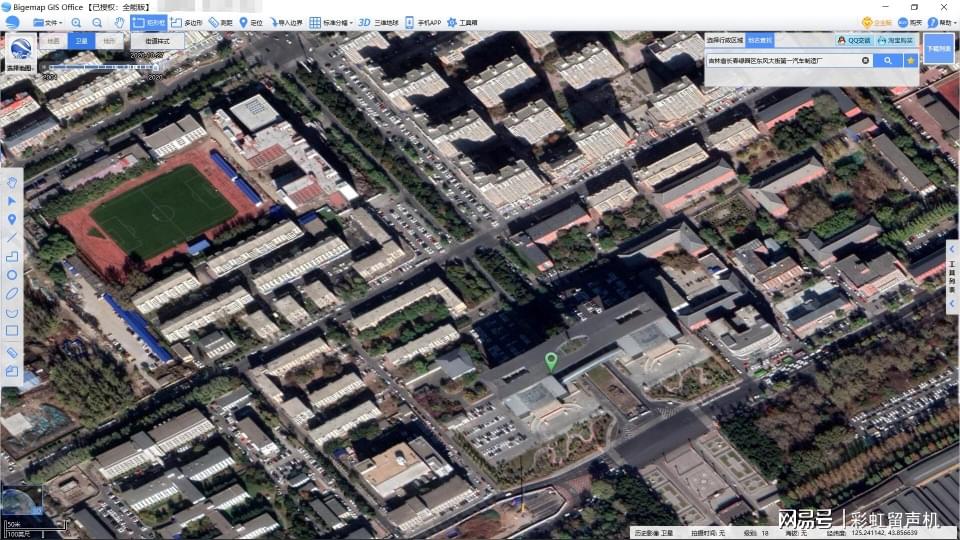This screenshot has height=540, width=960.
Task: Click the zoom in magnifier icon
Action: (x=77, y=22)
